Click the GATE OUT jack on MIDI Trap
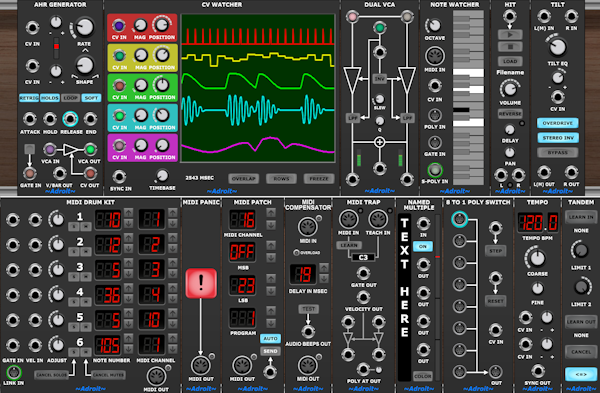This screenshot has width=600, height=393. (x=363, y=273)
